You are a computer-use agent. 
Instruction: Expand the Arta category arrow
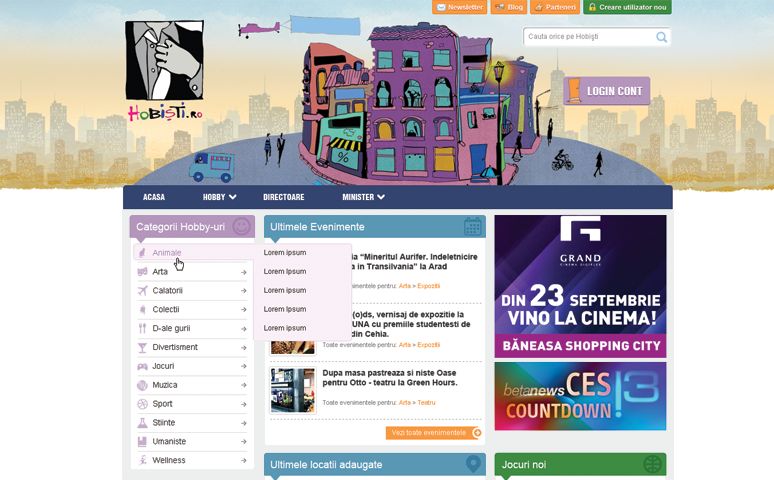[x=243, y=272]
